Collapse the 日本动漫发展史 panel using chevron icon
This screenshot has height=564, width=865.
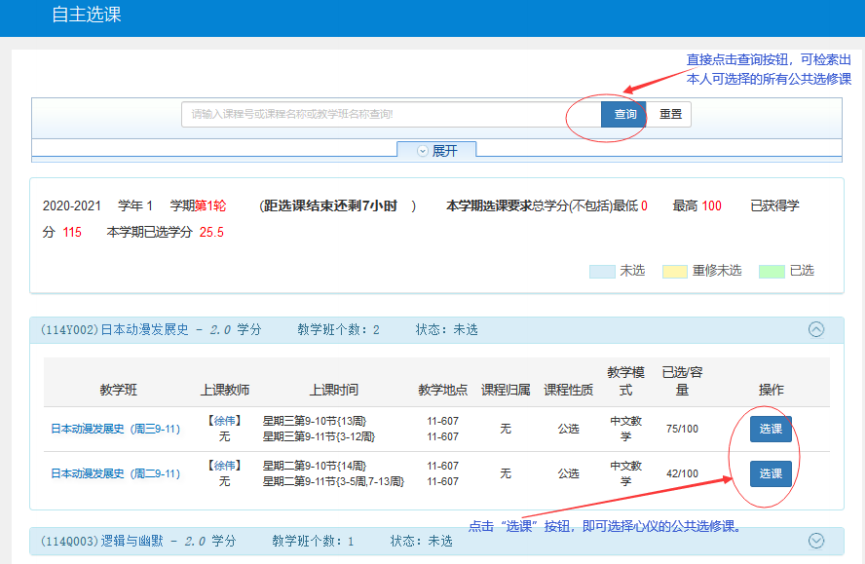tap(816, 329)
